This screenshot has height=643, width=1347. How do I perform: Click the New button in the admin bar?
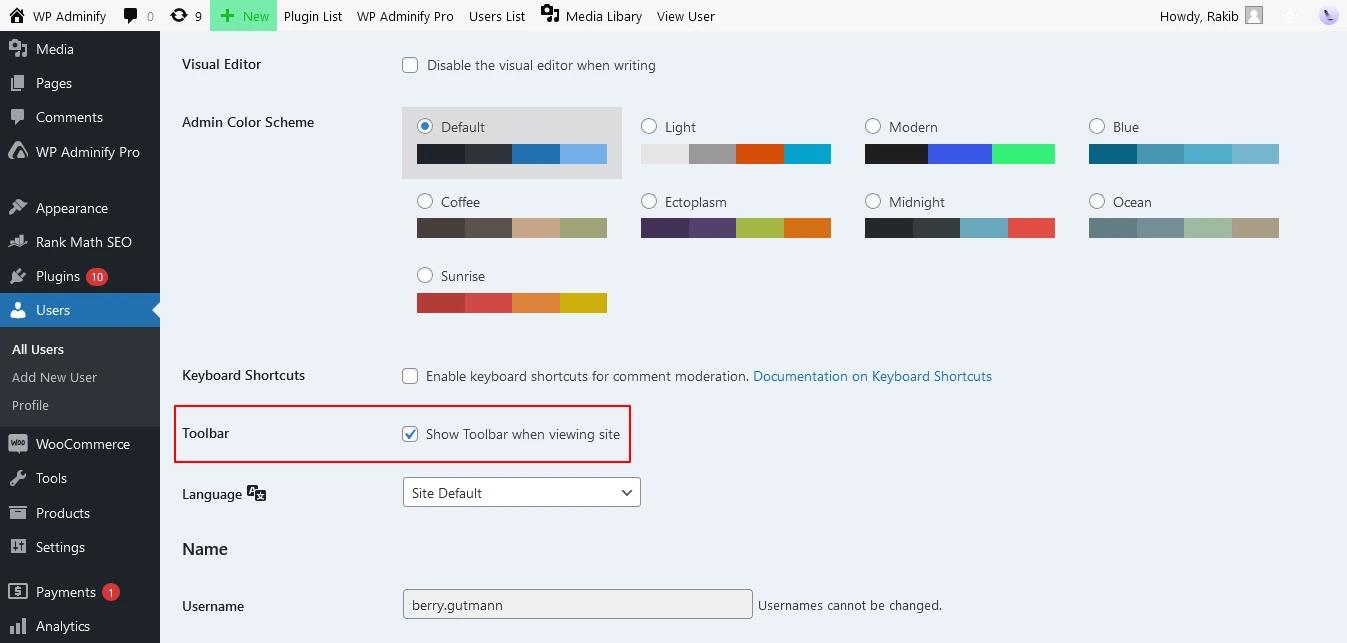pyautogui.click(x=243, y=15)
